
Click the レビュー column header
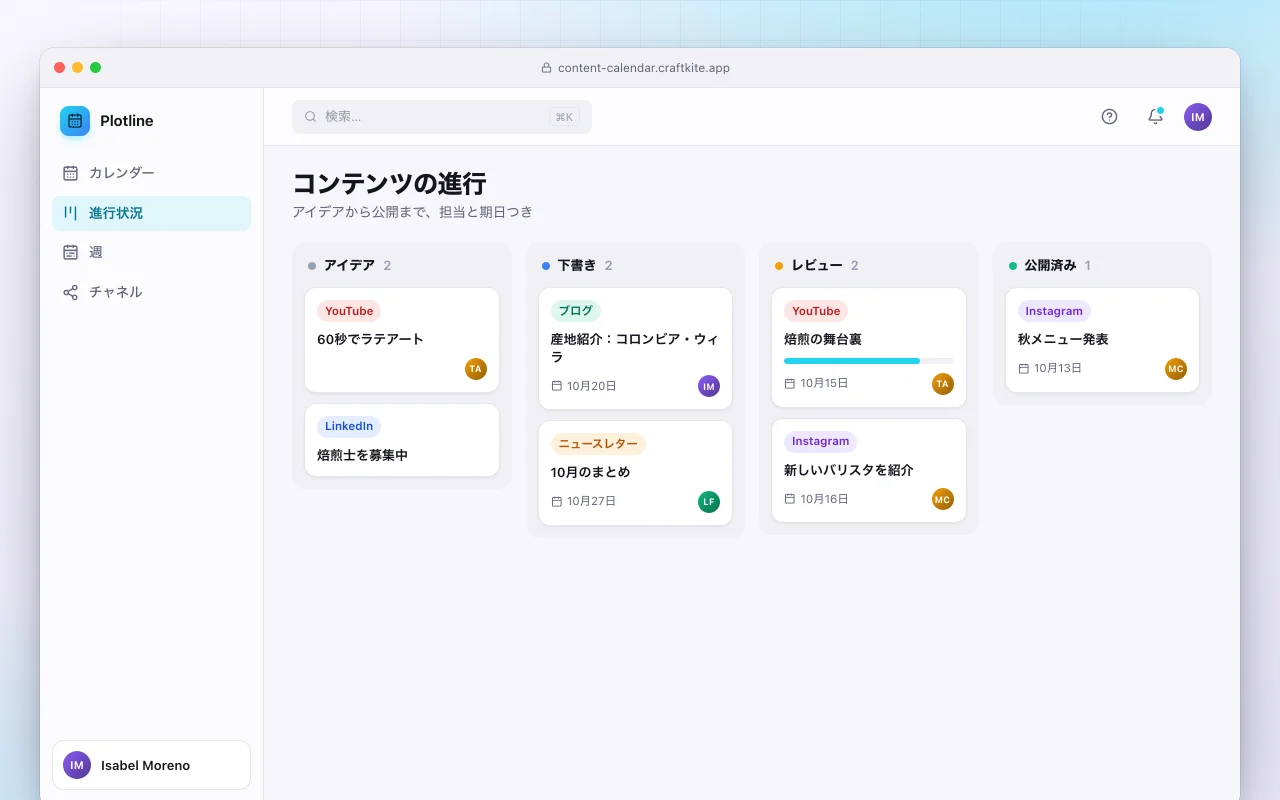point(817,265)
